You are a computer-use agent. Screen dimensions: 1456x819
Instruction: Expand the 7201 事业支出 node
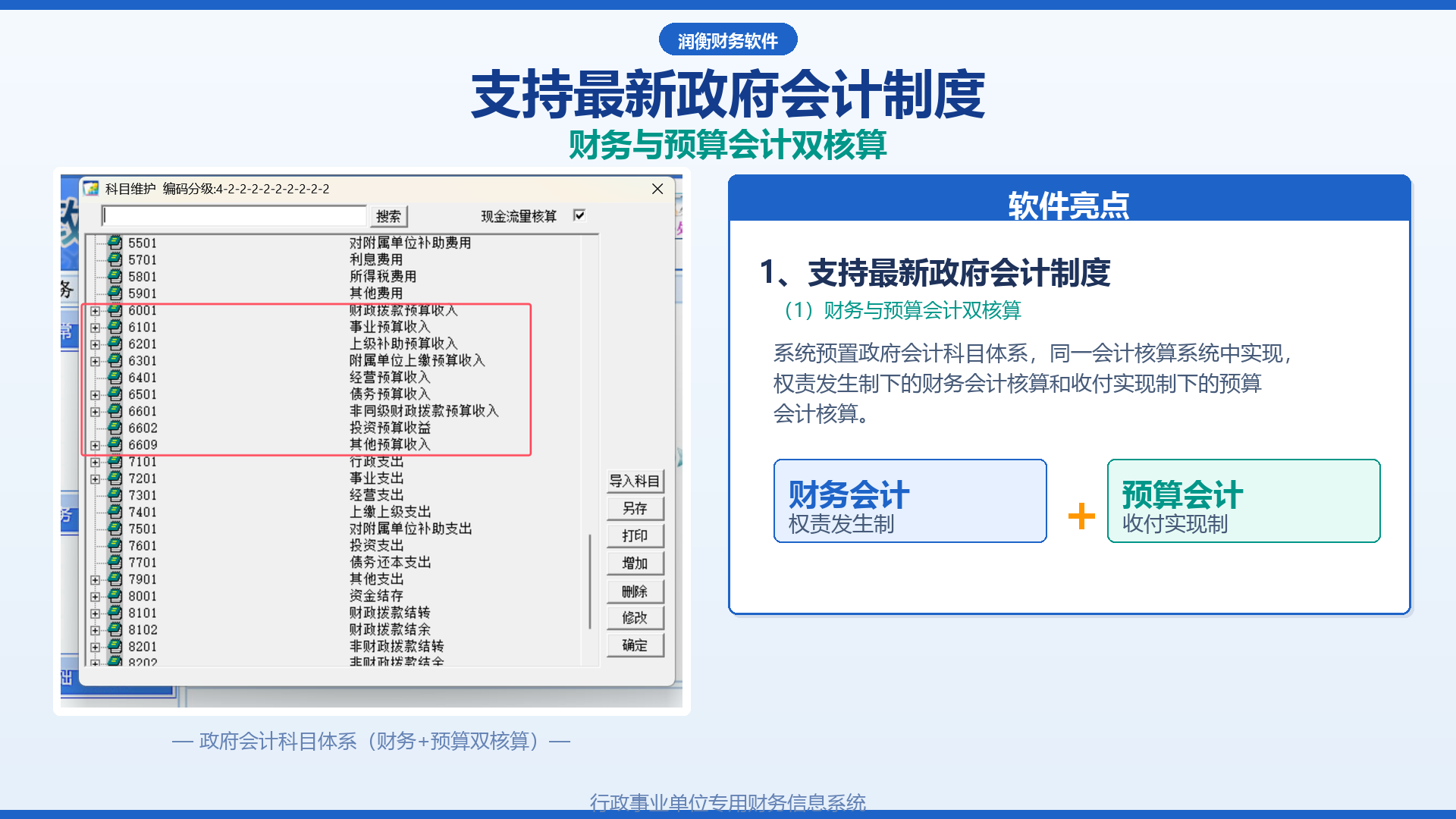[x=95, y=479]
